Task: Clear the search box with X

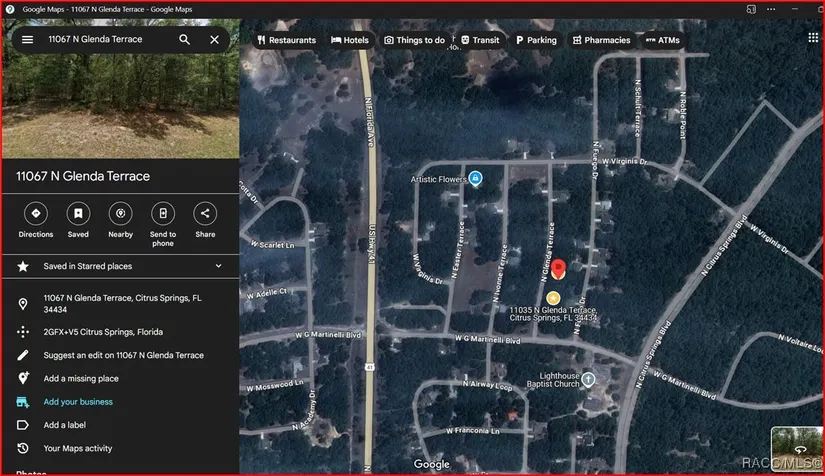Action: (x=214, y=40)
